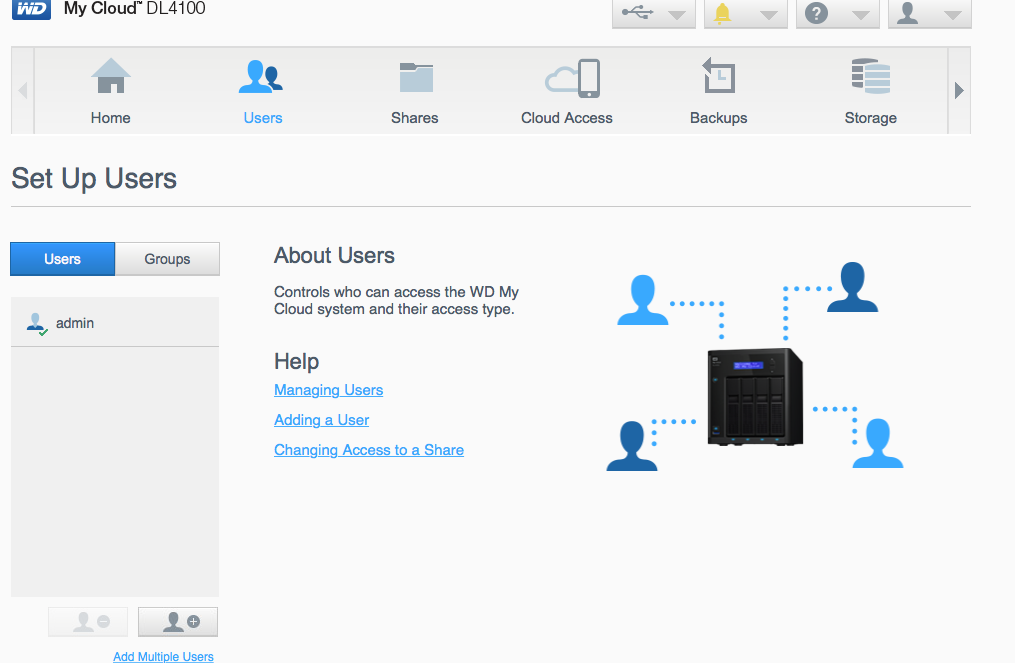The height and width of the screenshot is (663, 1015).
Task: Go to the Users navigation label
Action: click(x=263, y=118)
